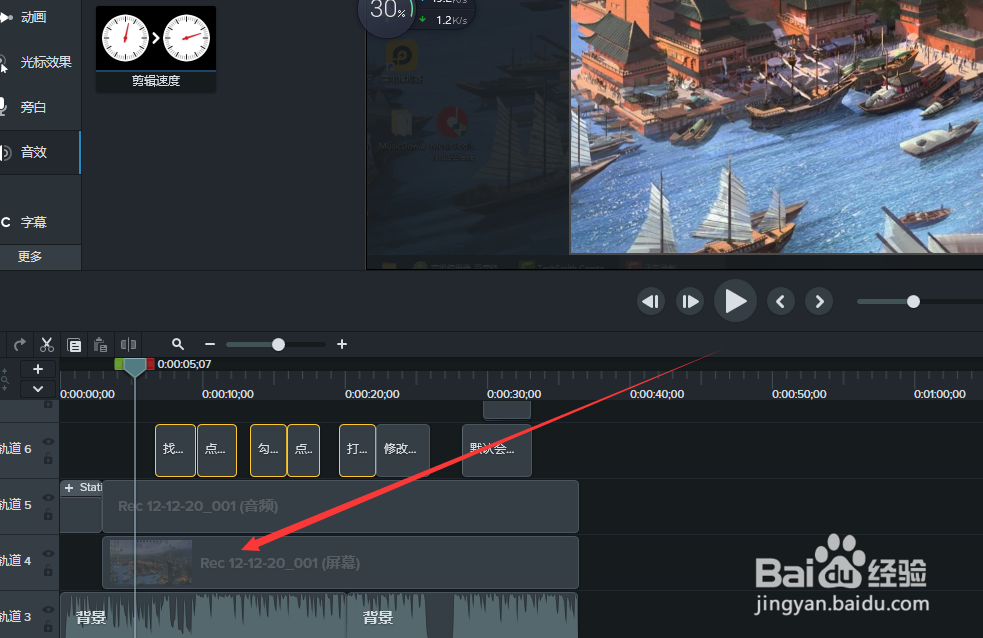Open the 动画 animations panel
The height and width of the screenshot is (638, 983).
[33, 17]
